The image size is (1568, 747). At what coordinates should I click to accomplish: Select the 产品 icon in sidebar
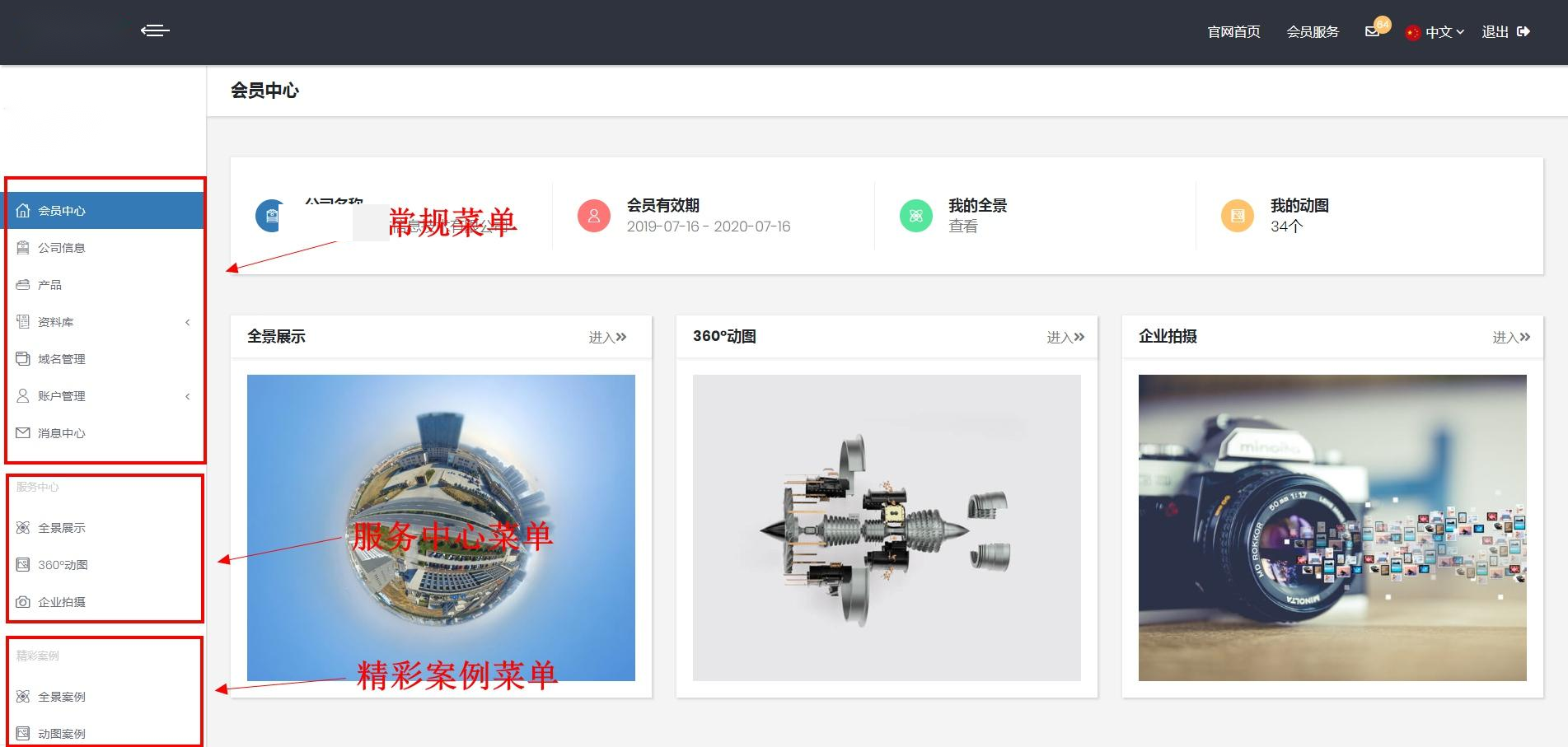click(22, 284)
